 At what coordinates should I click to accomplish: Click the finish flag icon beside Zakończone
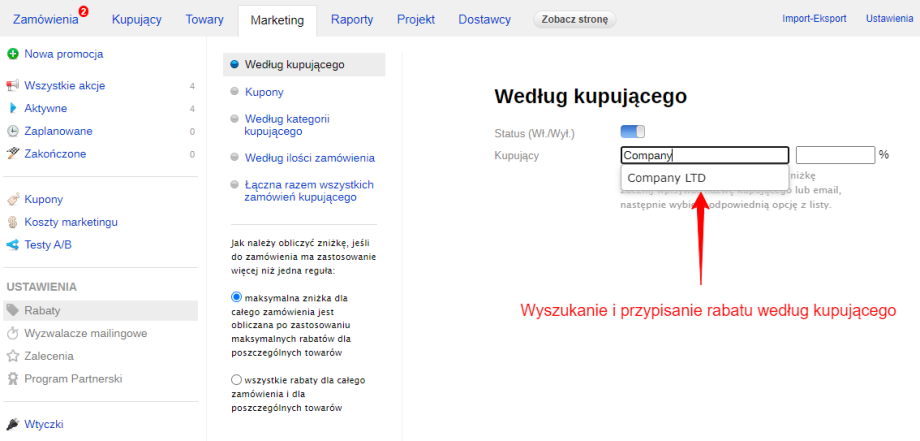[x=13, y=154]
